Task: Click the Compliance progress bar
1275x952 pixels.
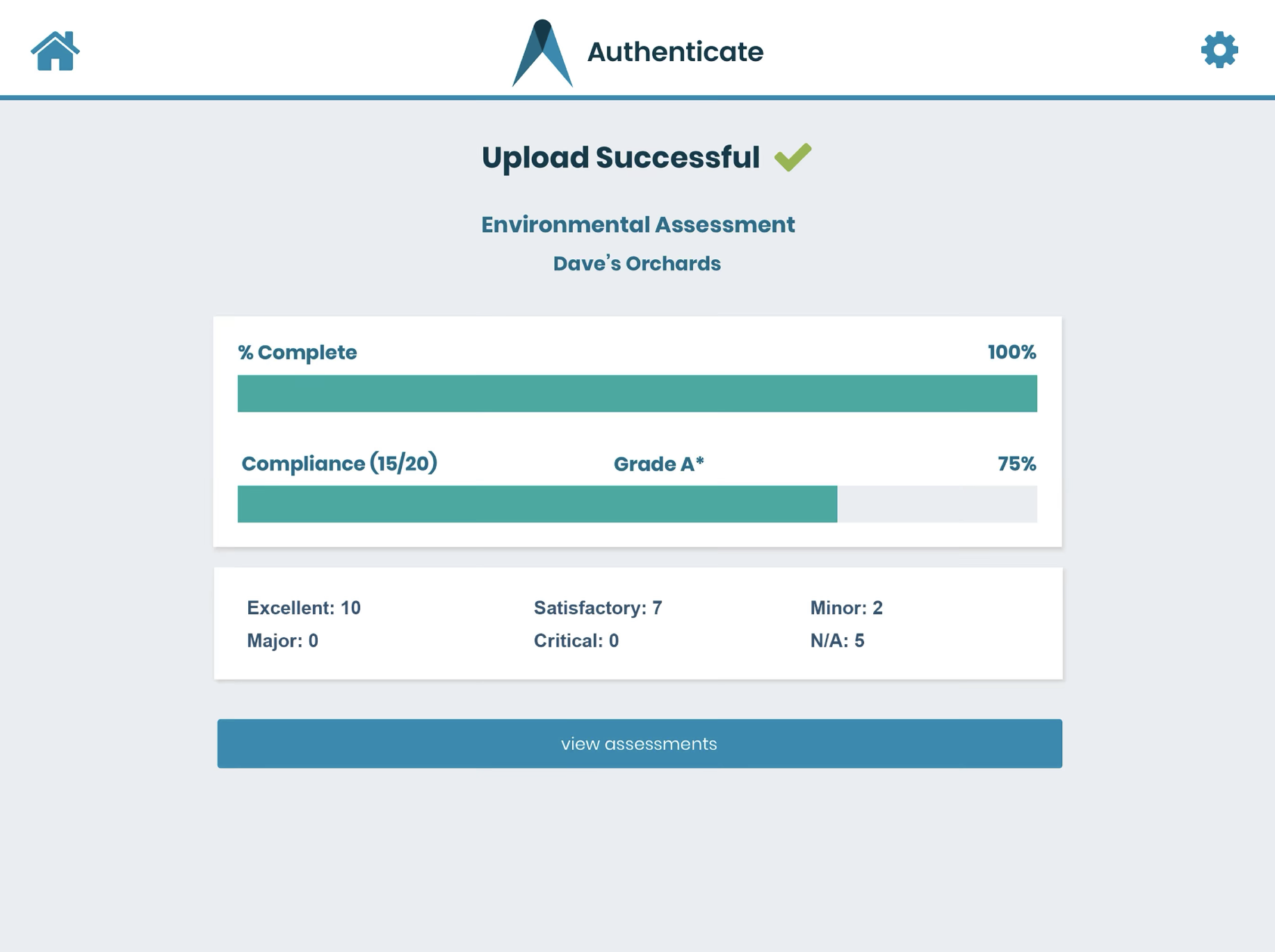Action: point(637,504)
